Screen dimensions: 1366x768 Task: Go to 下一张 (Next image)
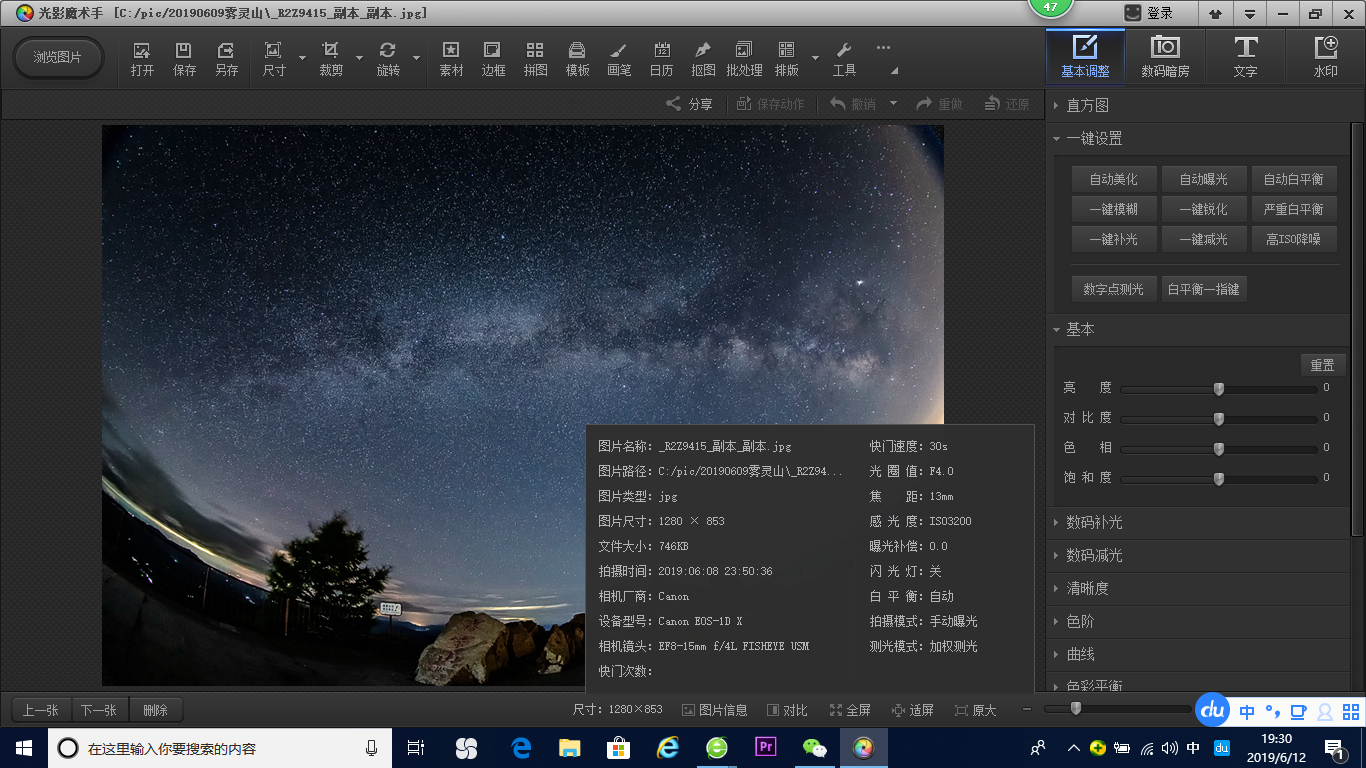coord(98,710)
